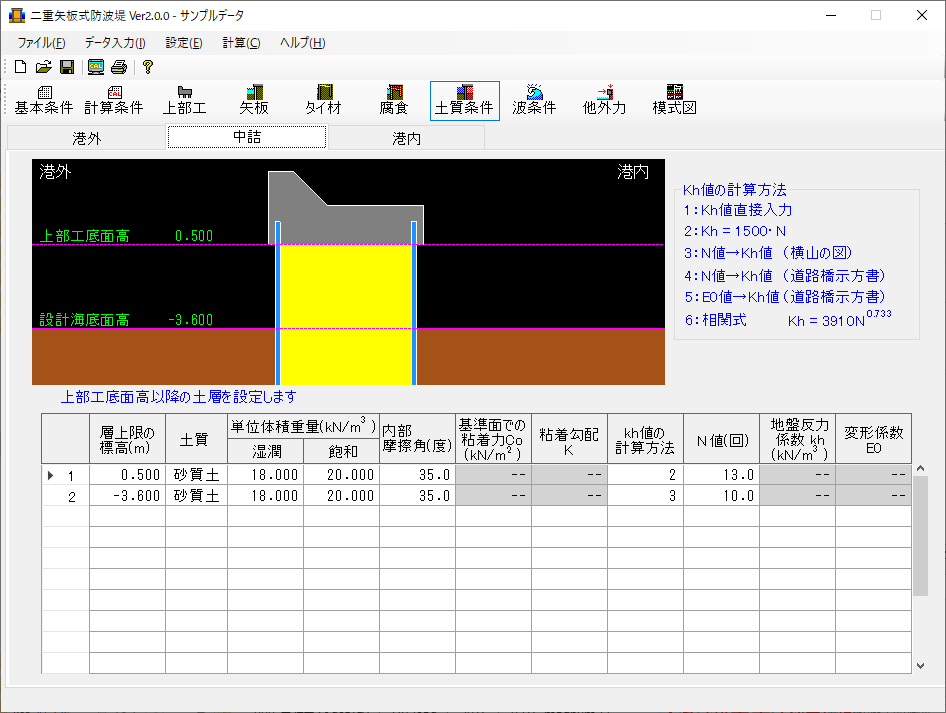Image resolution: width=946 pixels, height=713 pixels.
Task: Click legend line 2:Kh = 1500·N
Action: (x=735, y=231)
